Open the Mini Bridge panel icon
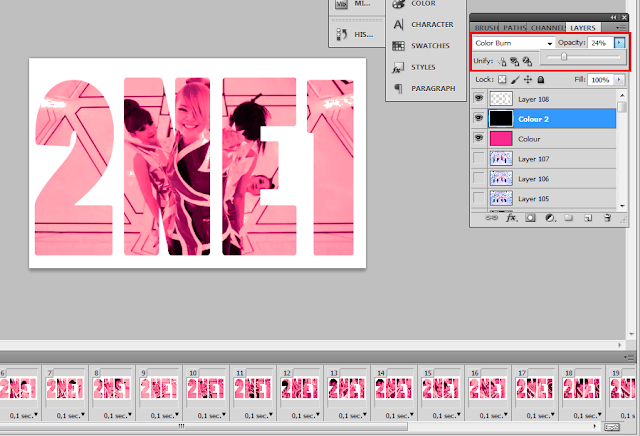640x436 pixels. pos(342,4)
